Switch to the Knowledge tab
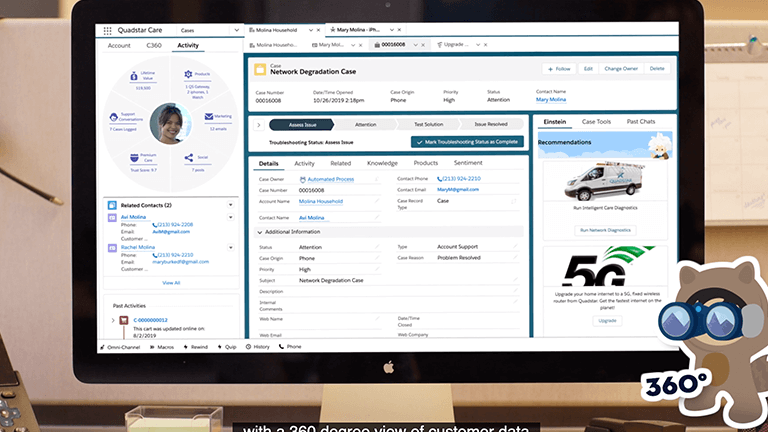The height and width of the screenshot is (432, 768). pos(382,163)
